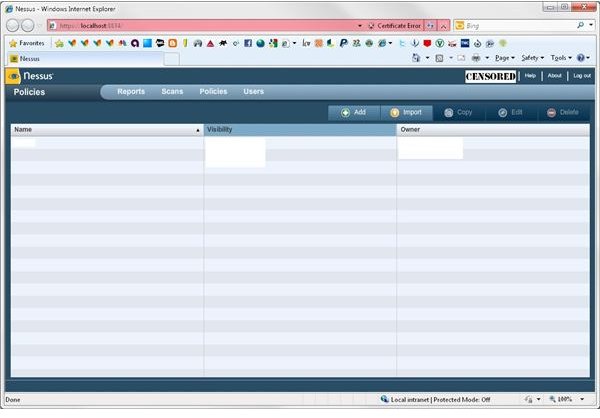Click the purple circle favorite icon

[135, 43]
